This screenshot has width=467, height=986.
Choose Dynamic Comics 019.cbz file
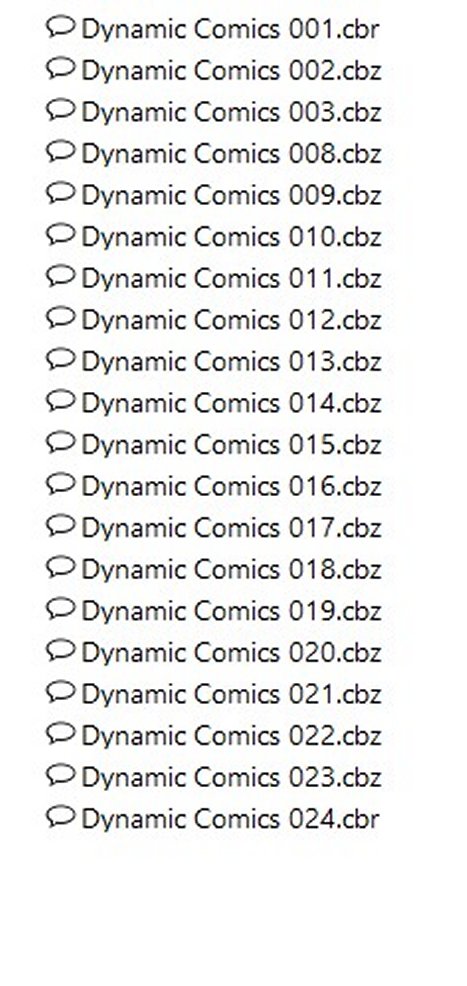point(231,611)
